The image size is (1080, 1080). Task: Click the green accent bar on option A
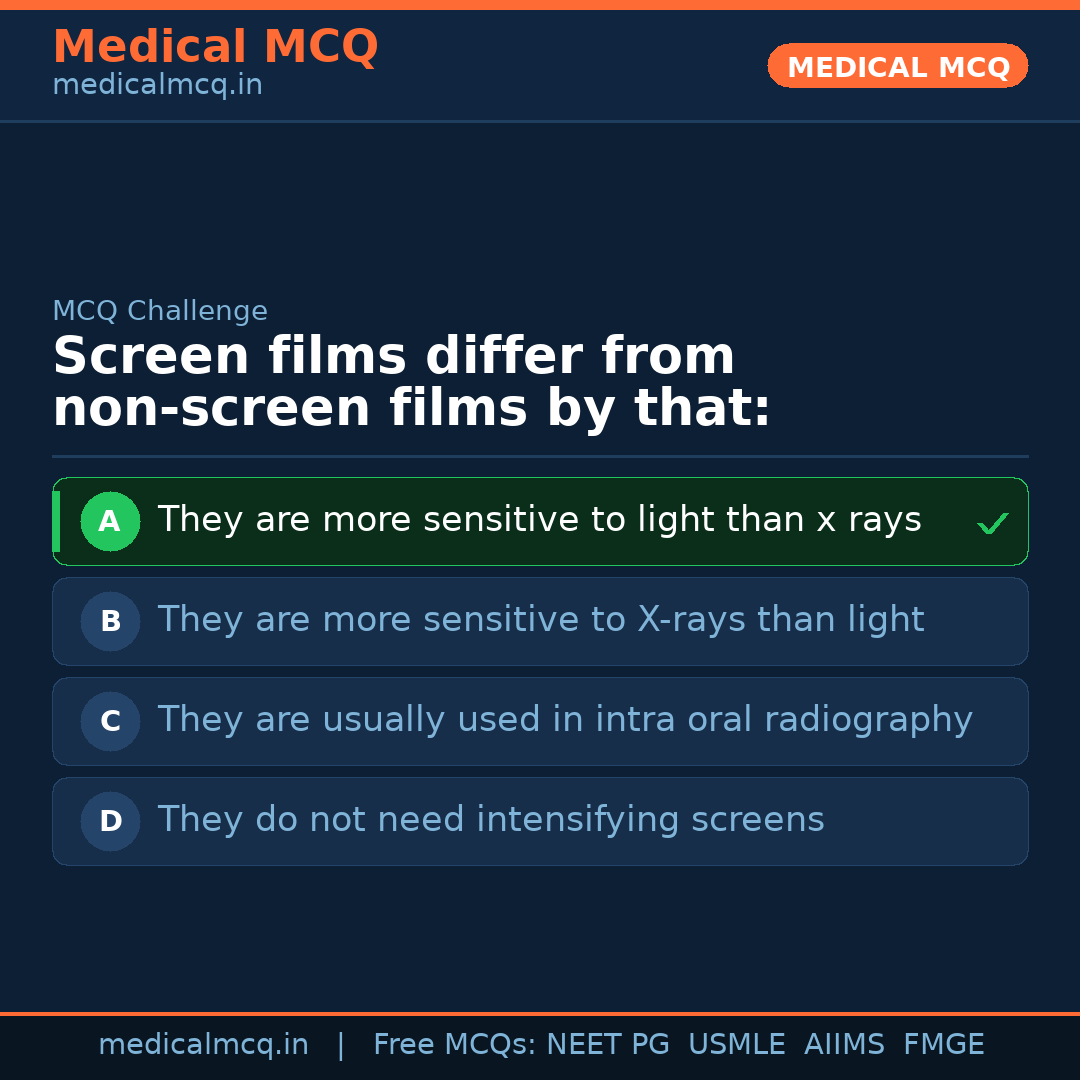56,521
